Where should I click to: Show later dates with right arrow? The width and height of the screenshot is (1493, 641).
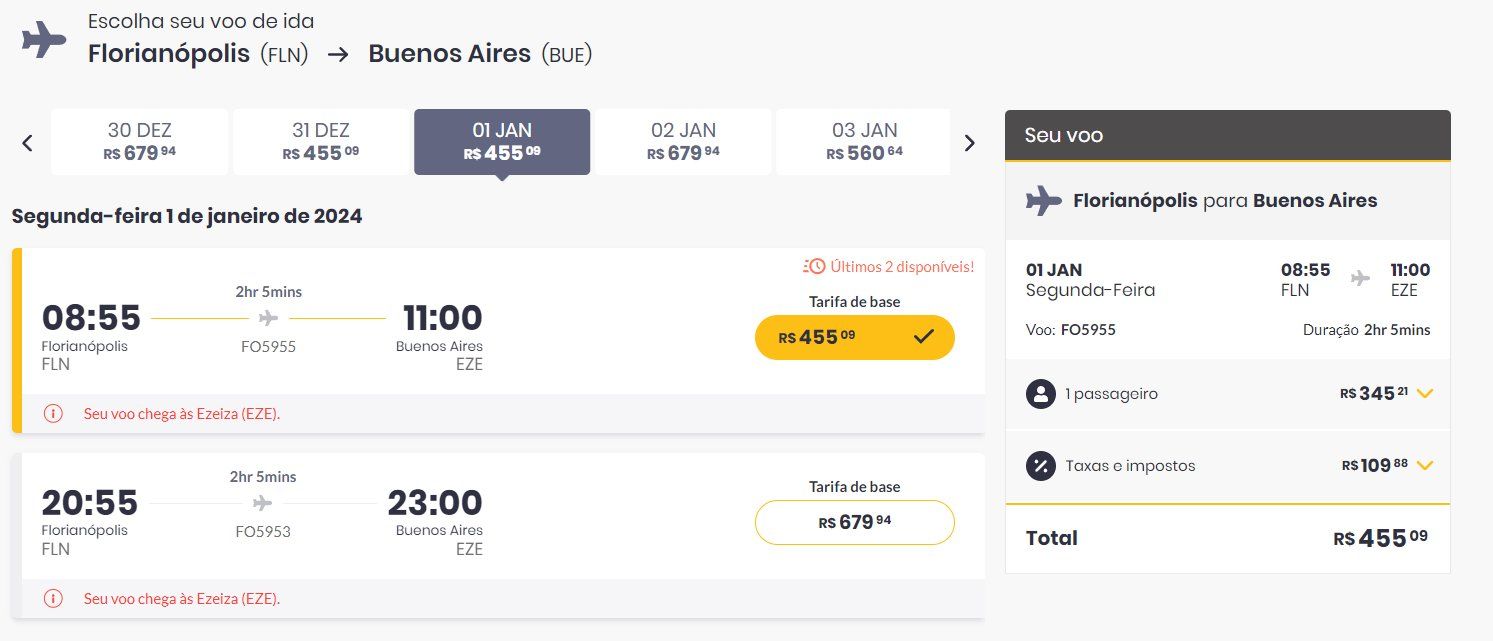click(968, 143)
